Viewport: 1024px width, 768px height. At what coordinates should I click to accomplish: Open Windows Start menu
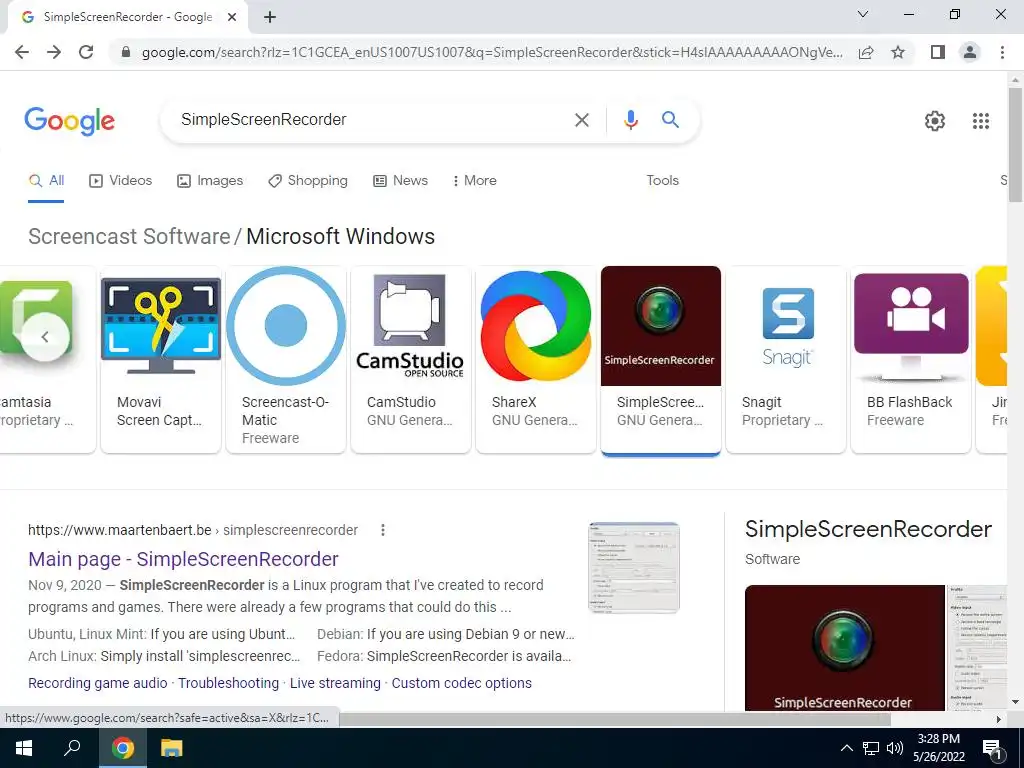[24, 748]
